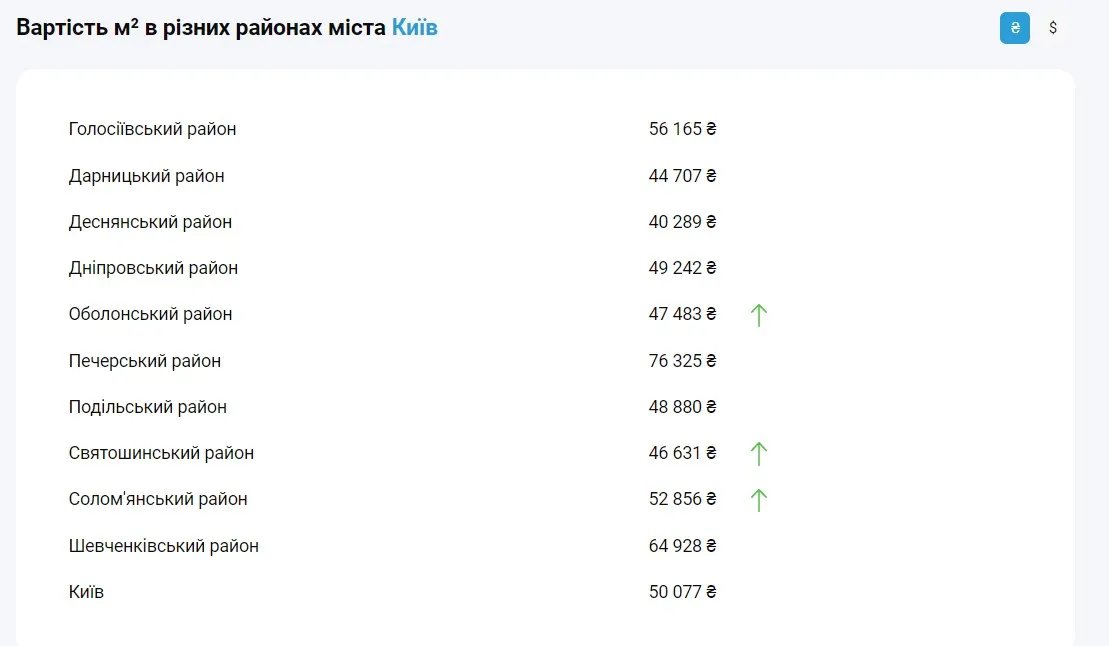Click green up arrow for Оболонський район
Screen dimensions: 1109x646
[759, 315]
